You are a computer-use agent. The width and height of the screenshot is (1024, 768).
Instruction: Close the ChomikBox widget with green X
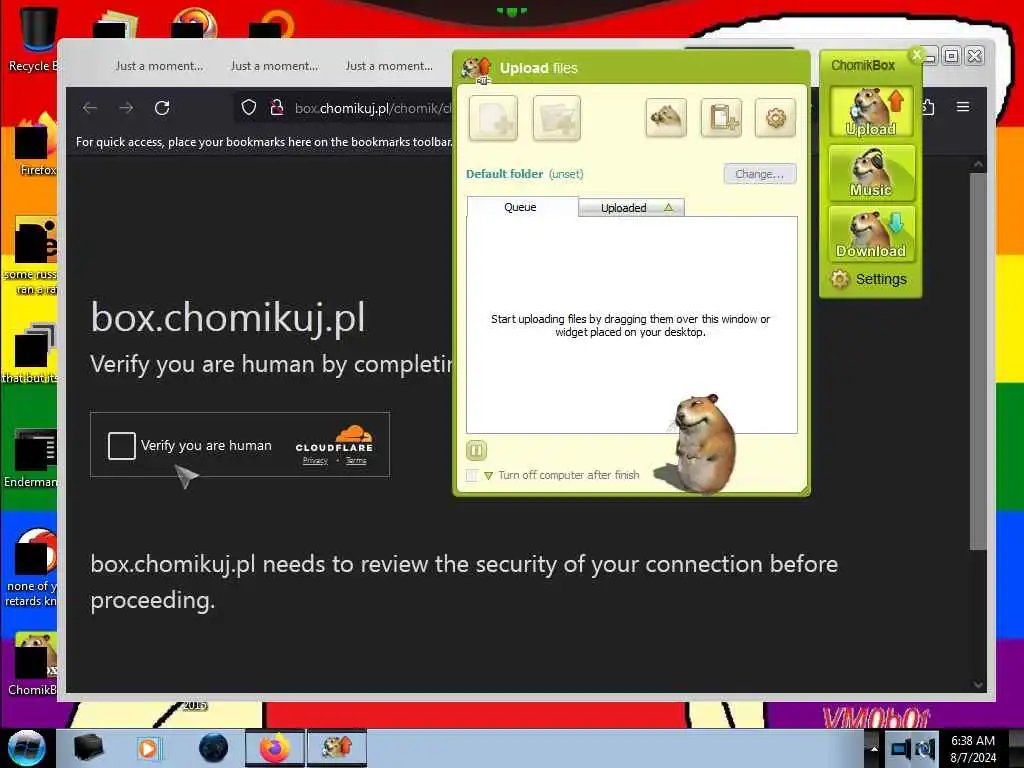[916, 55]
